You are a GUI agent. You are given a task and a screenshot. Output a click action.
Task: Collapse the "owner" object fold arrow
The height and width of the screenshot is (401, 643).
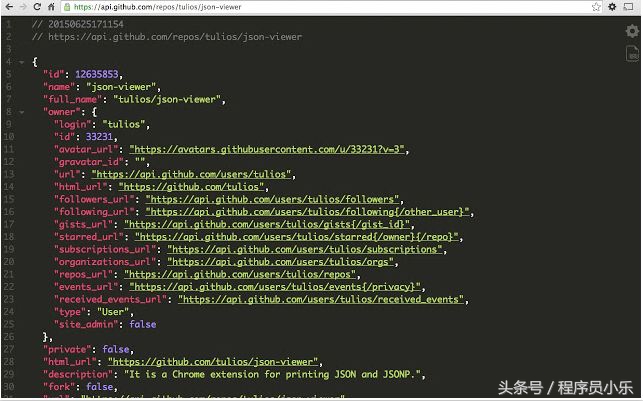click(x=20, y=112)
